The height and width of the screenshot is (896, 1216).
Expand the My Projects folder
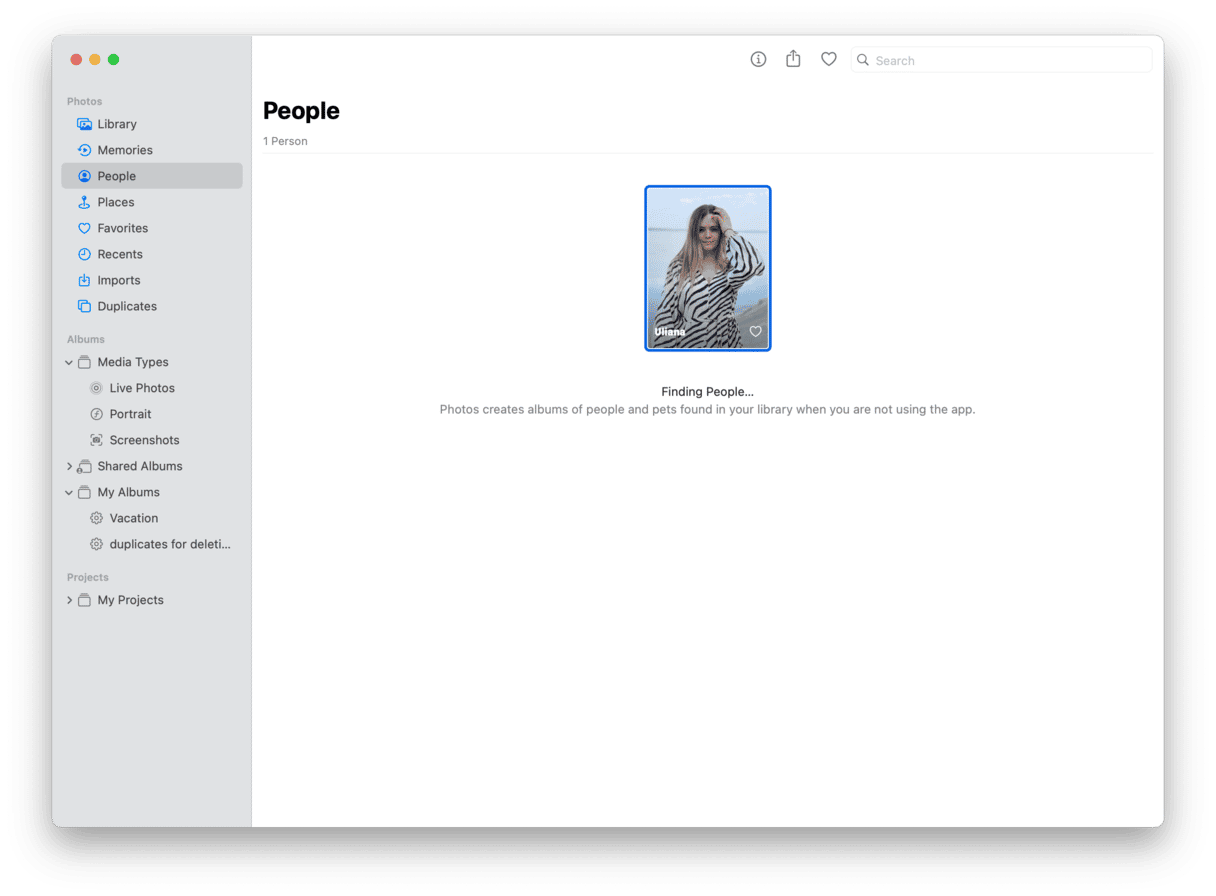click(69, 600)
